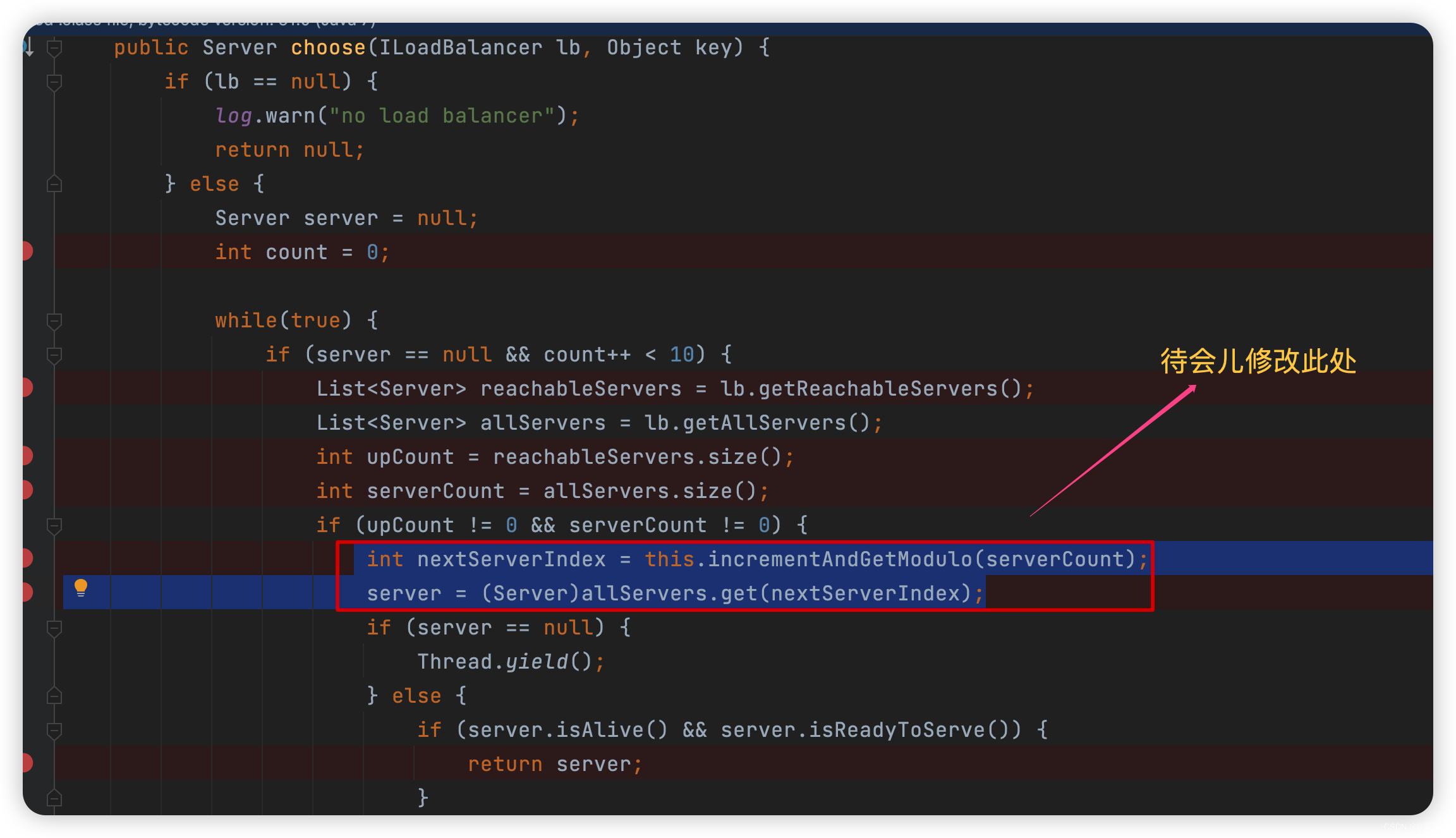Screen dimensions: 1456x838
Task: Click 'Thread.yield()' statement
Action: click(511, 662)
